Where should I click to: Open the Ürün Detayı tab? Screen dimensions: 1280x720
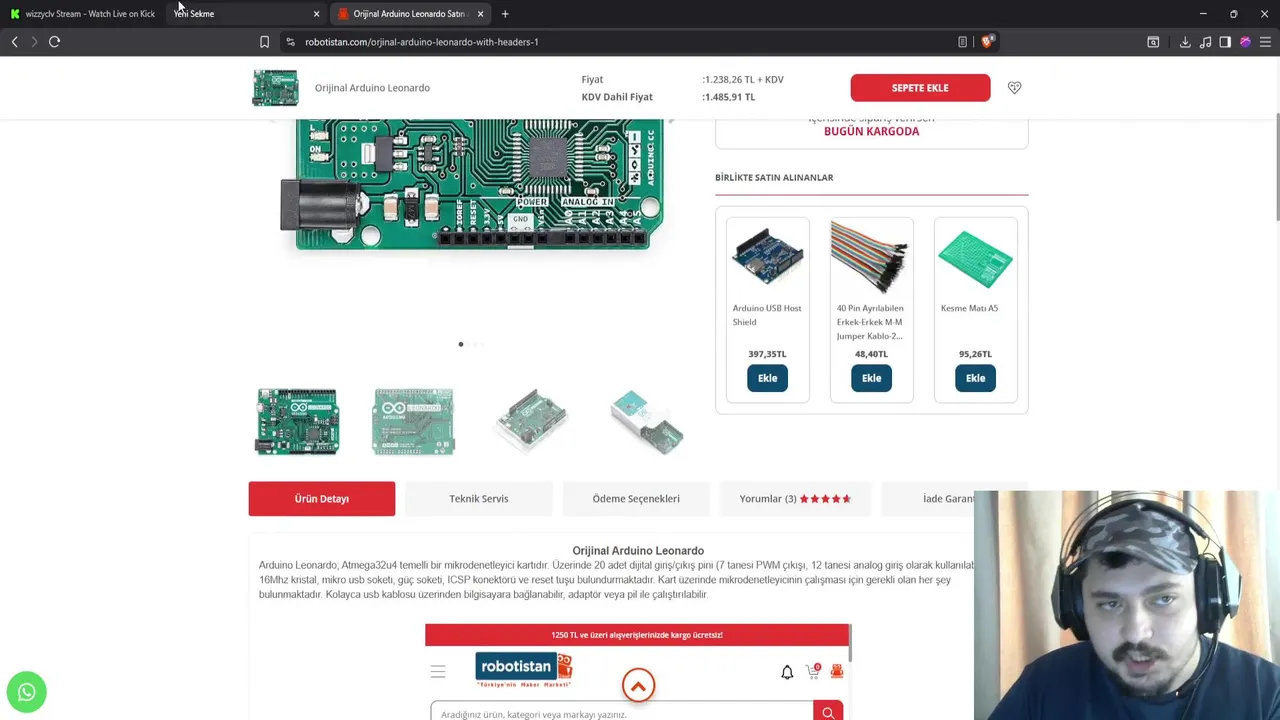point(322,498)
